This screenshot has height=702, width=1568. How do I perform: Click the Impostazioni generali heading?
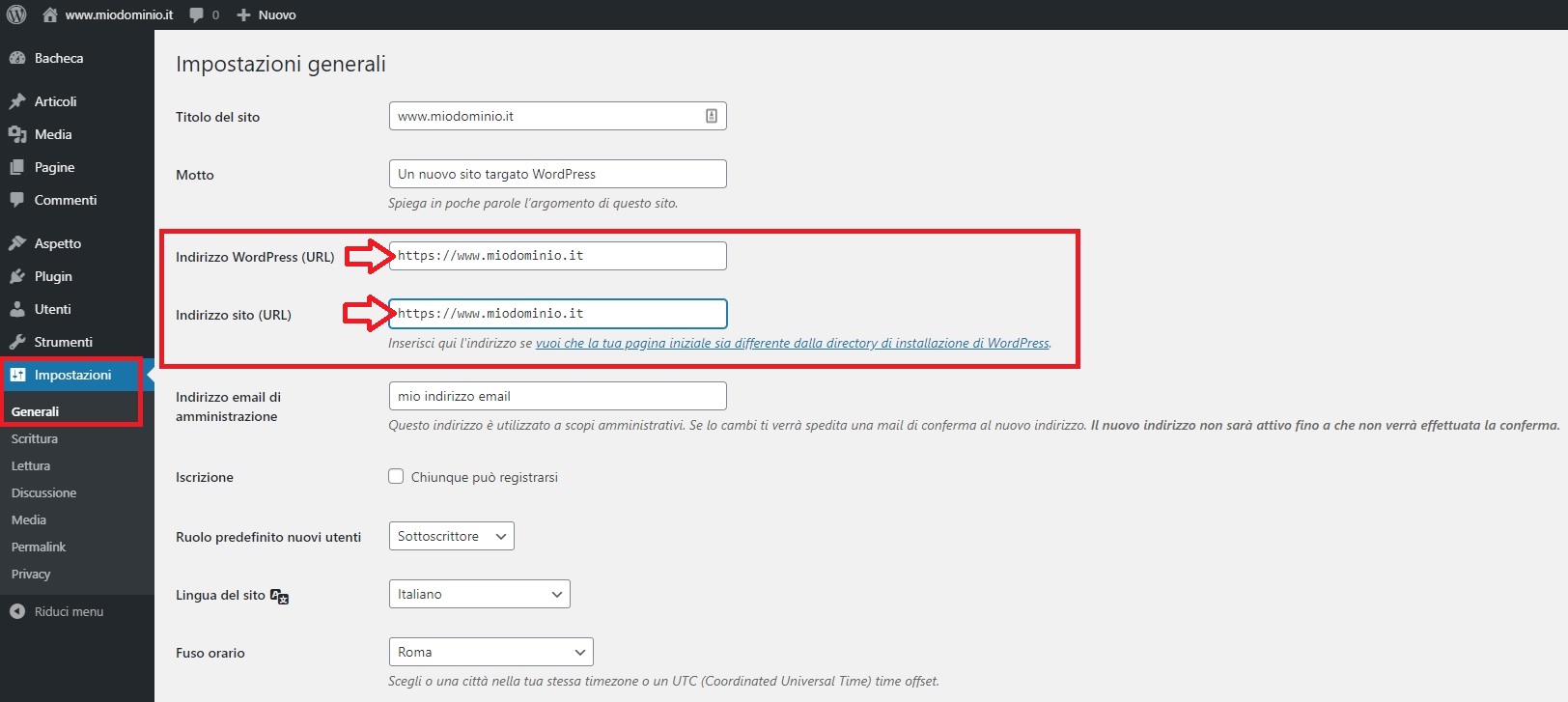[x=281, y=64]
